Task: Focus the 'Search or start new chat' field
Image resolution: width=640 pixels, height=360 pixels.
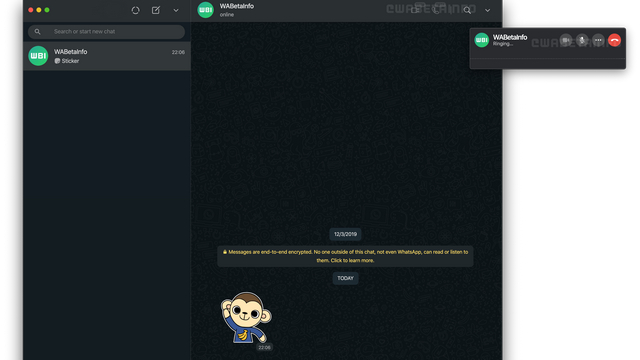Action: click(x=107, y=31)
